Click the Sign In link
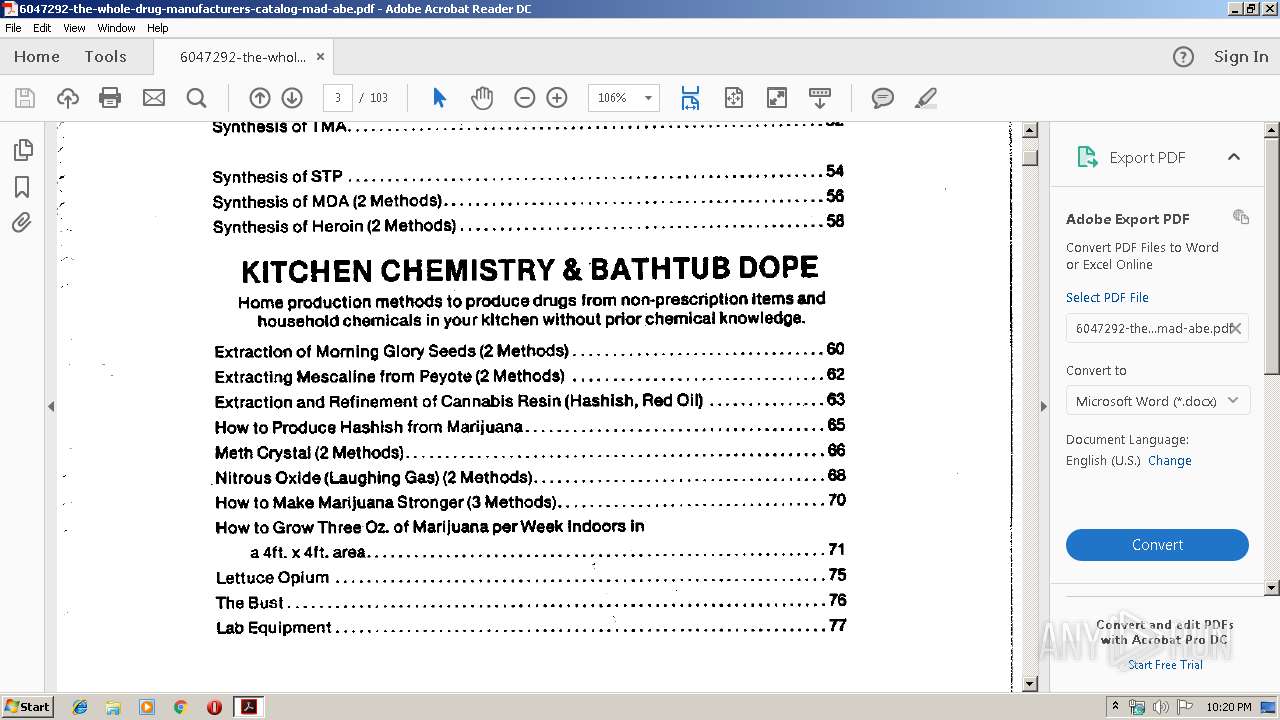Viewport: 1280px width, 720px height. (x=1241, y=57)
